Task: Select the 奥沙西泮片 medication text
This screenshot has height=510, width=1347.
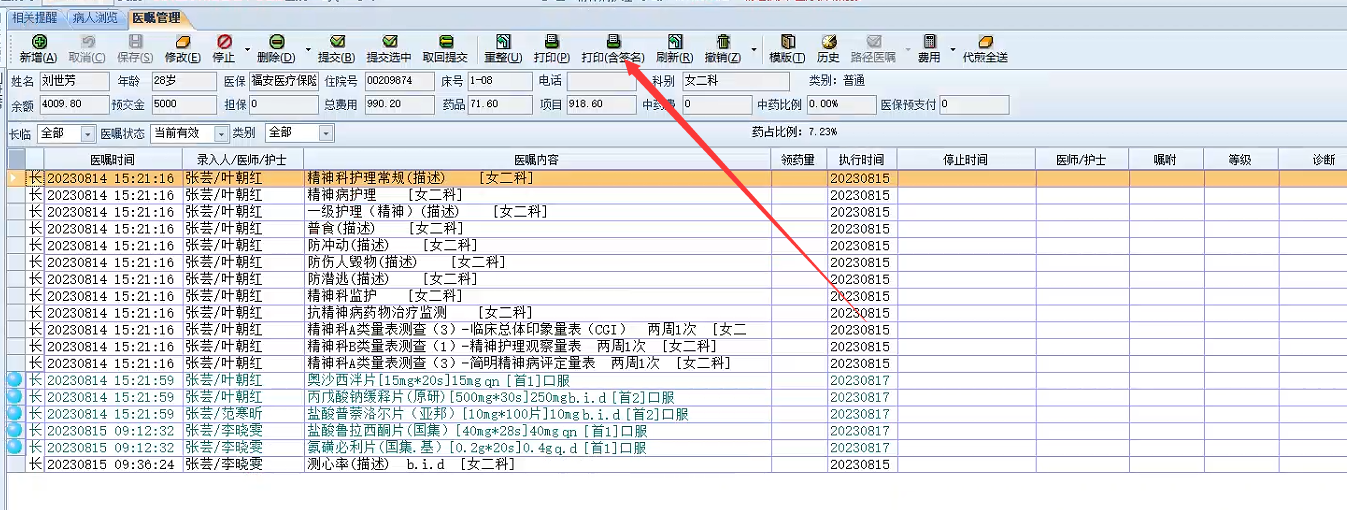Action: point(438,380)
